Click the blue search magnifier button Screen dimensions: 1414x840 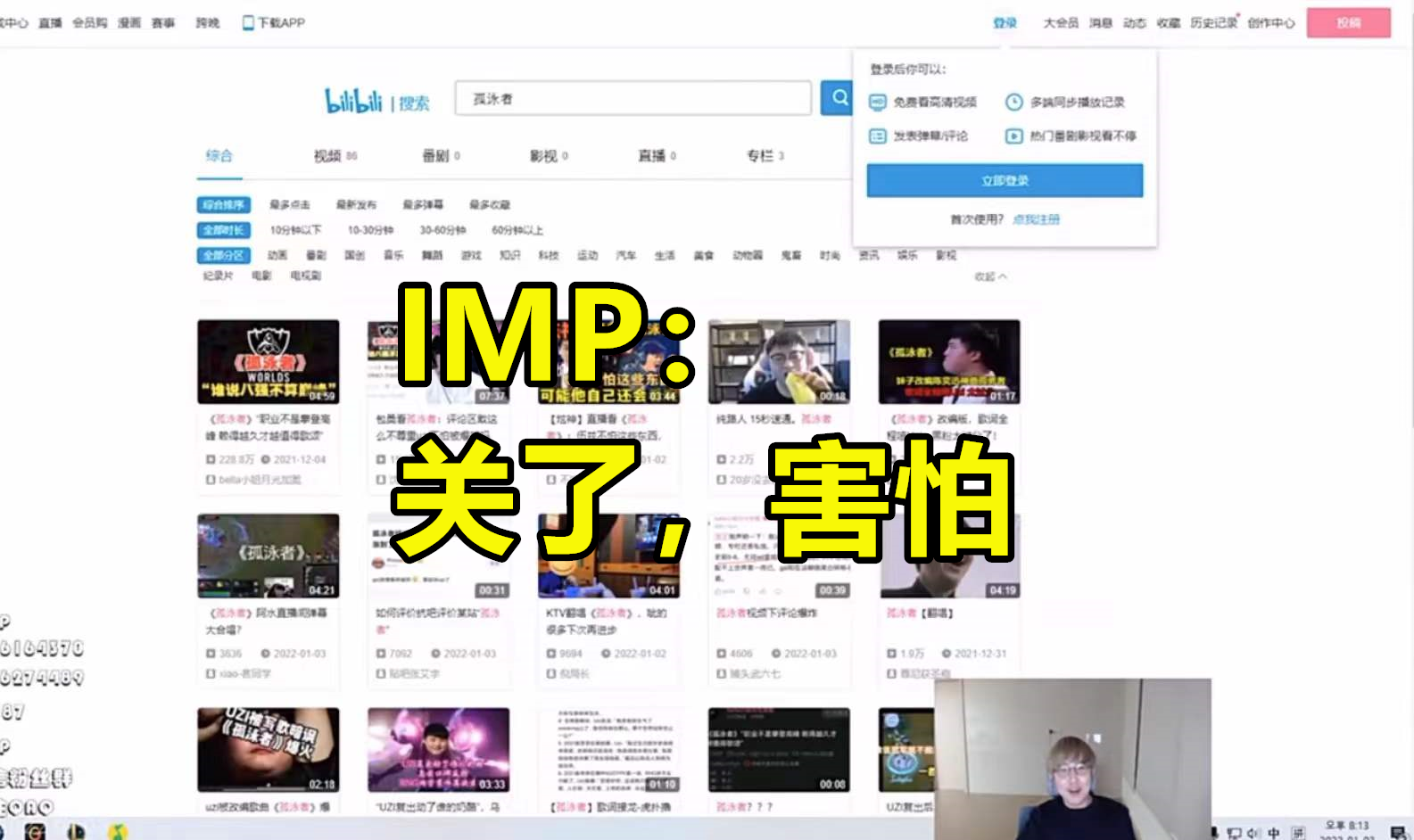[839, 98]
